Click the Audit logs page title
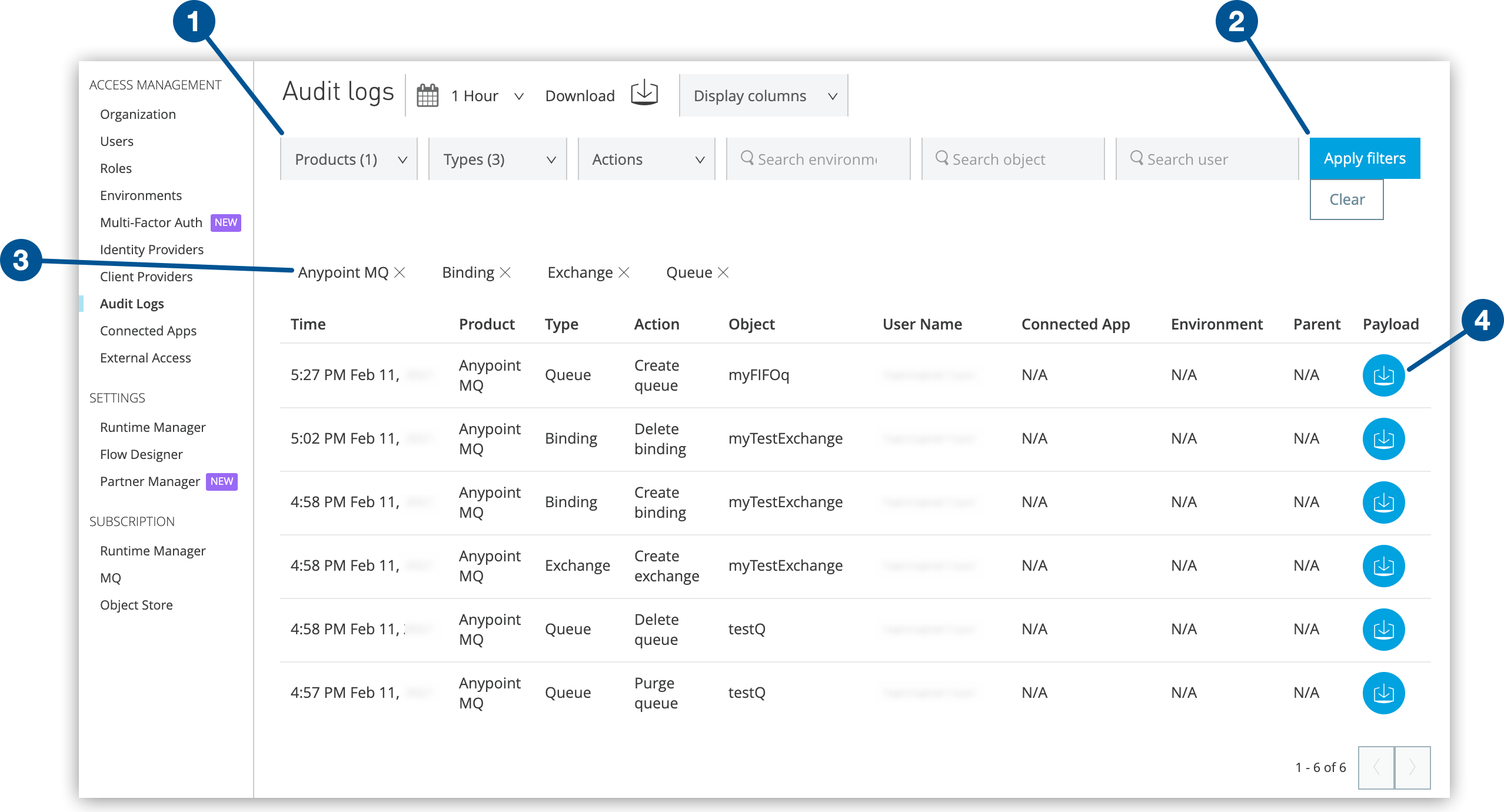The image size is (1504, 812). [x=338, y=92]
